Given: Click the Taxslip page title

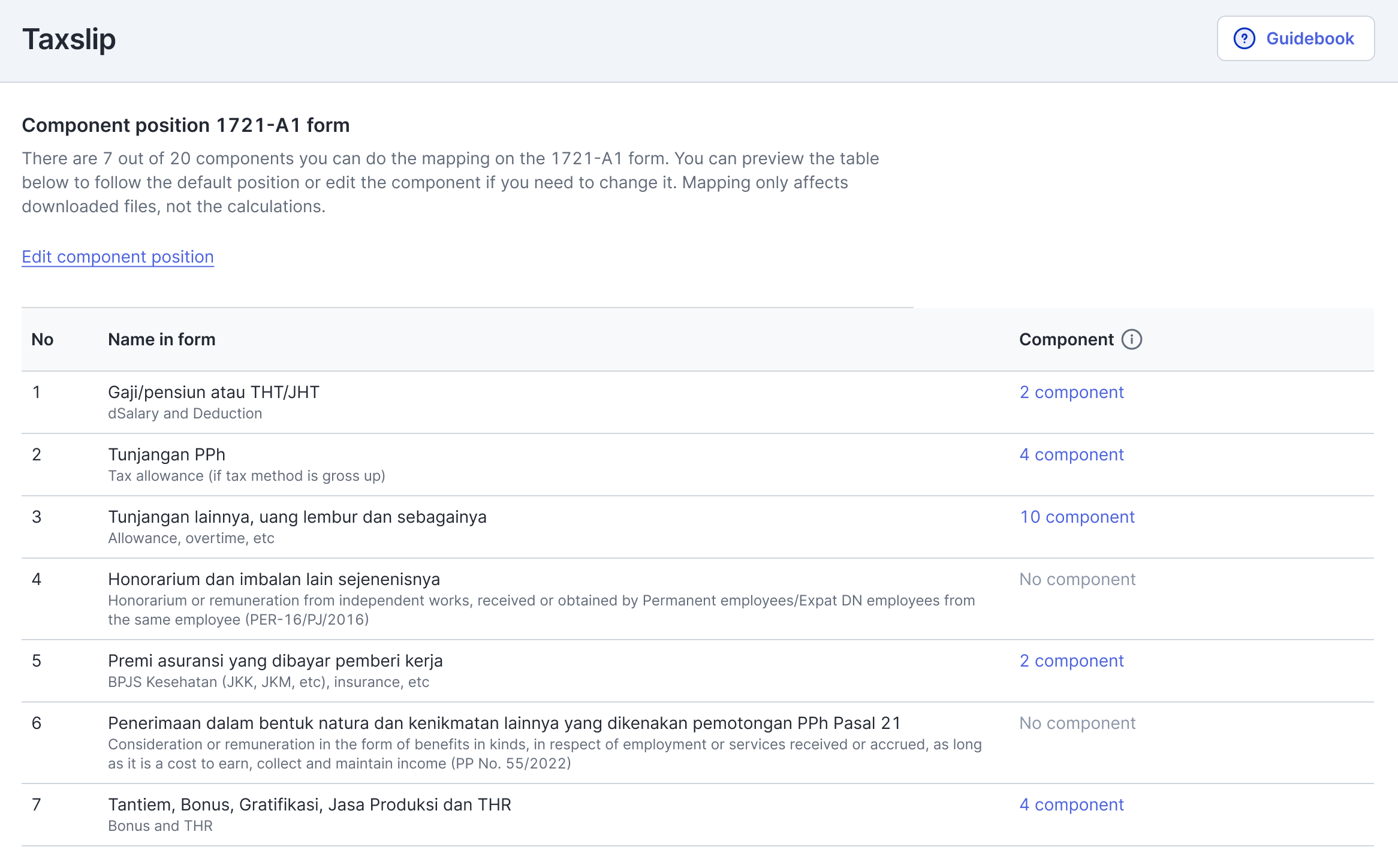Looking at the screenshot, I should tap(69, 40).
